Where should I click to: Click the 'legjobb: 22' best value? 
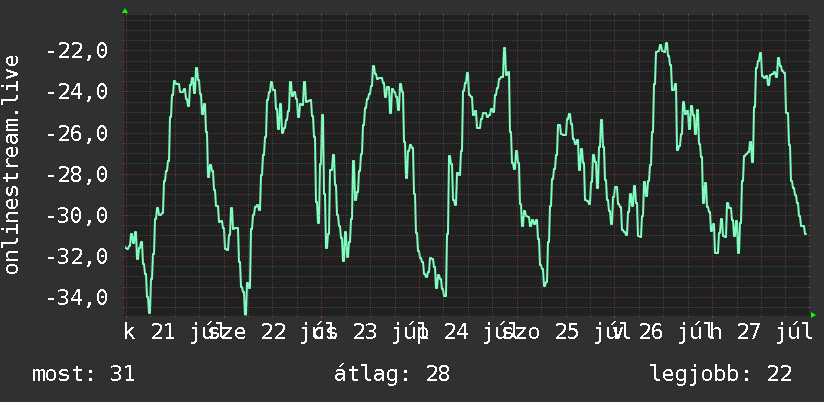(721, 374)
